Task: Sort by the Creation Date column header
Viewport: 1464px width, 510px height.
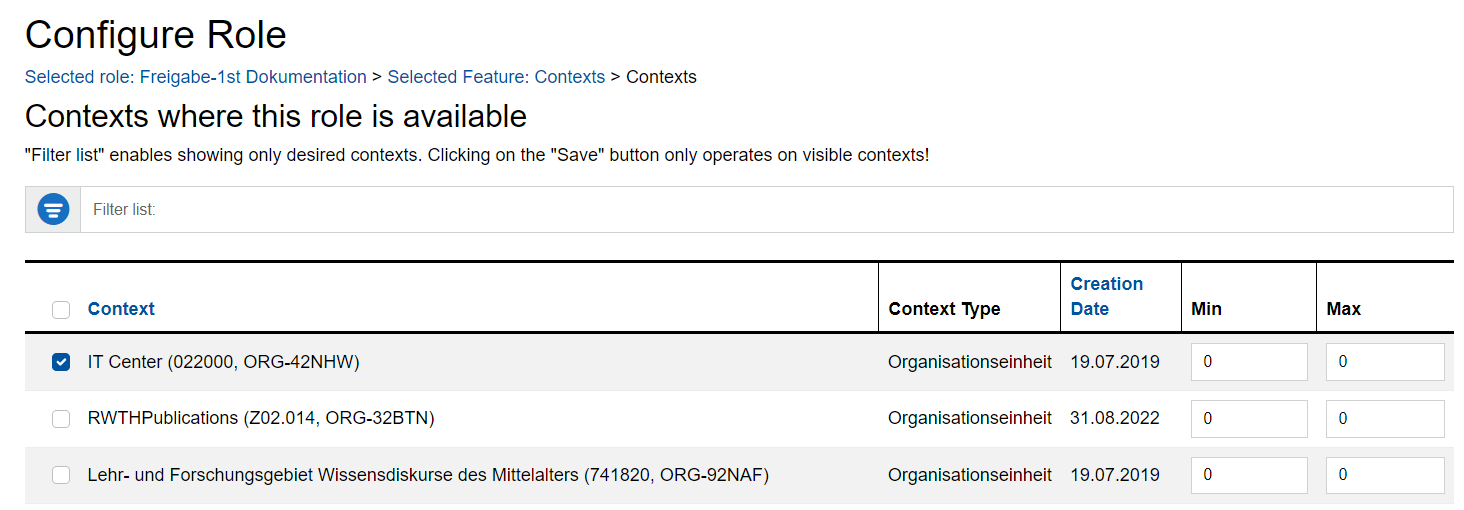Action: 1106,296
